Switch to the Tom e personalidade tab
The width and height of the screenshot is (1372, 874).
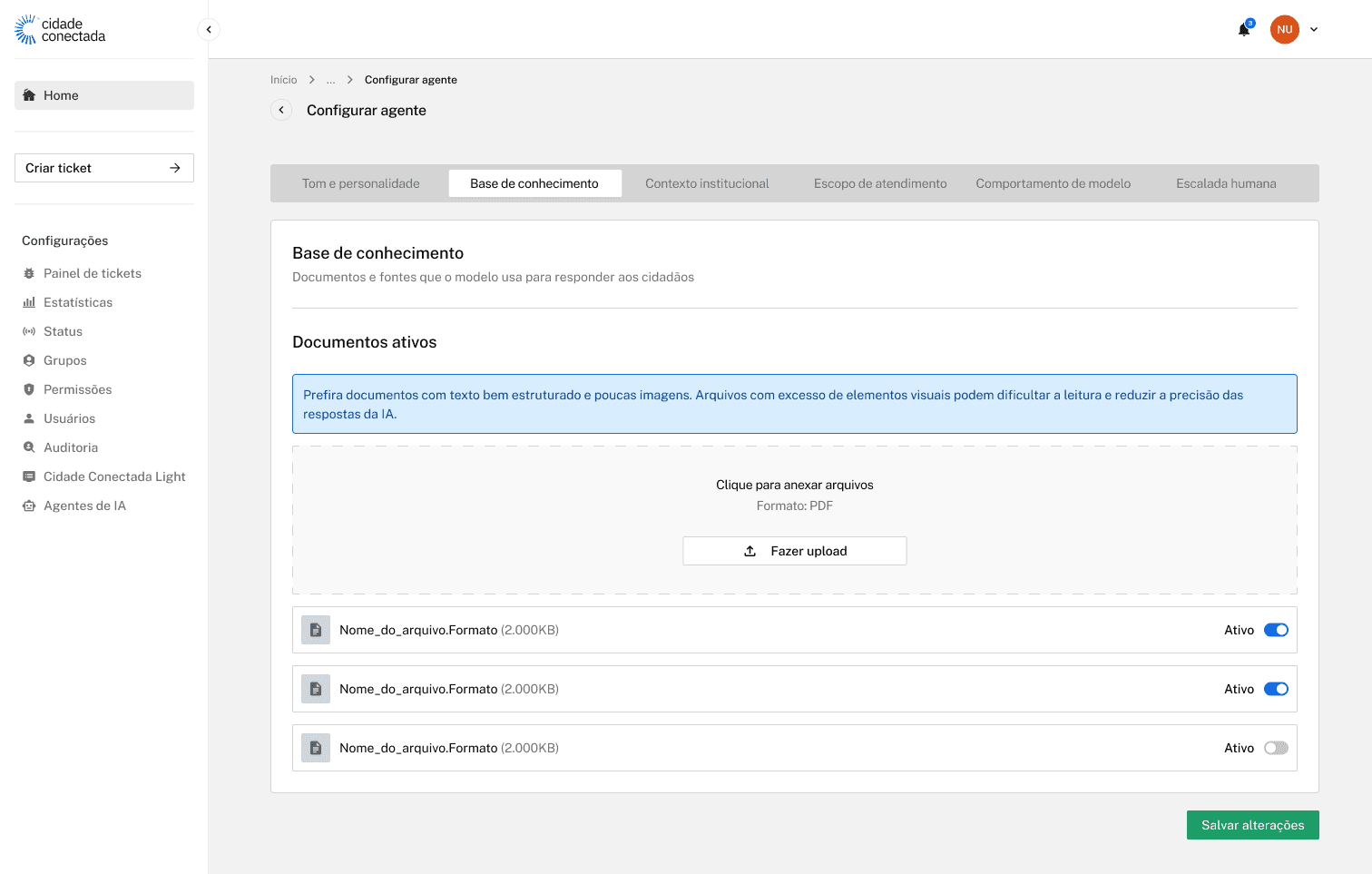click(x=361, y=183)
